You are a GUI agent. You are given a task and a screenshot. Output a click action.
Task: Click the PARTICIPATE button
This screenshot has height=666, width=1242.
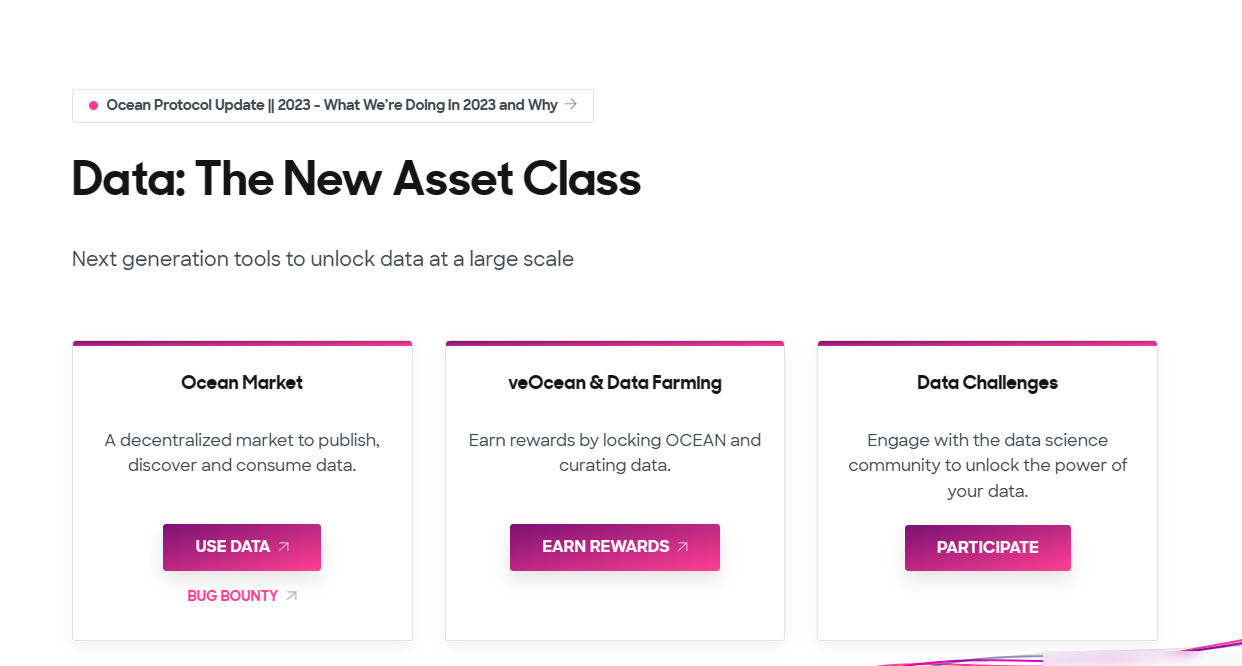(988, 548)
